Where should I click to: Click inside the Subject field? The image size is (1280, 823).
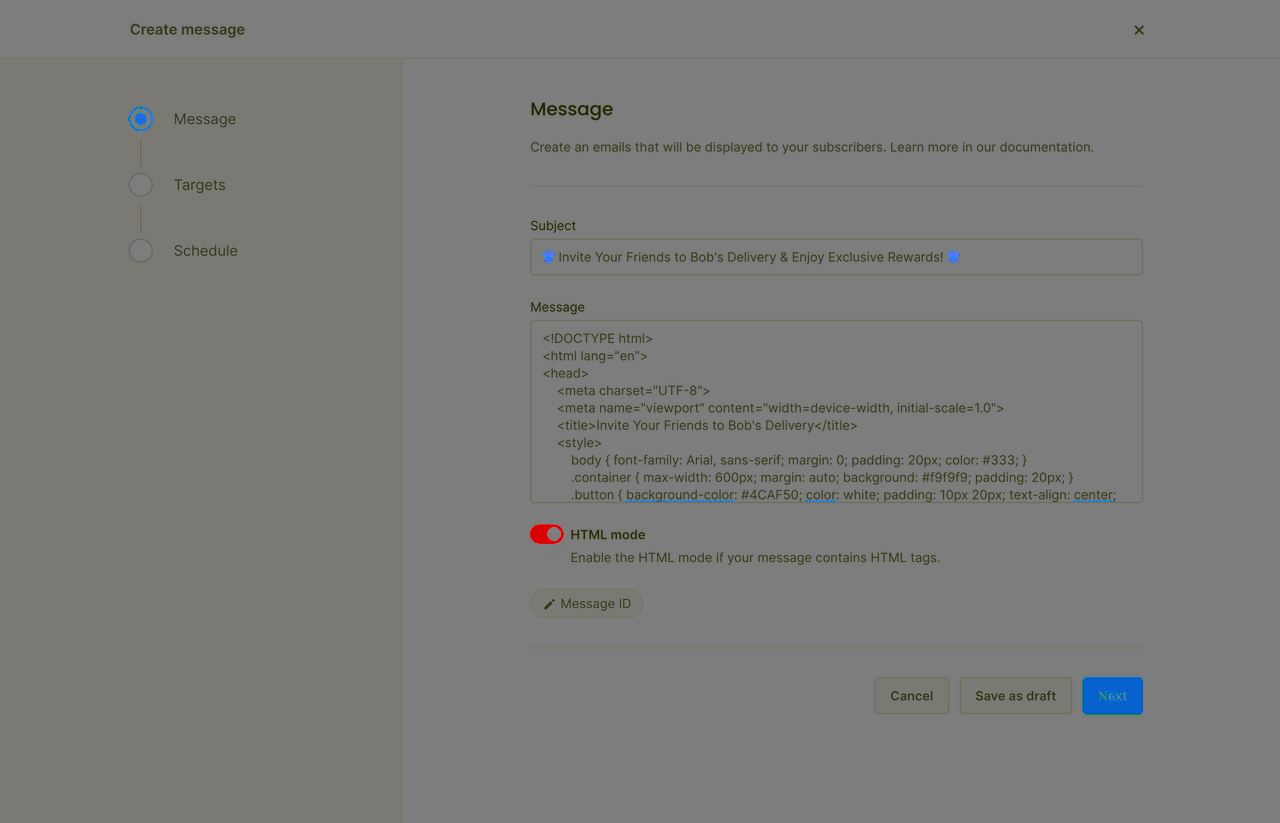tap(836, 257)
